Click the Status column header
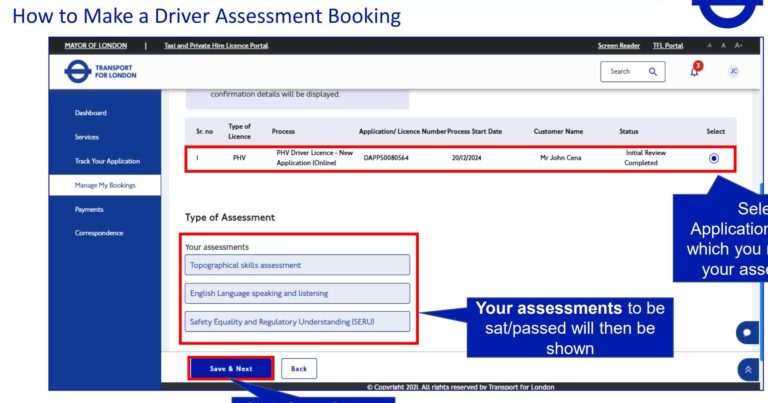The image size is (768, 403). point(628,131)
